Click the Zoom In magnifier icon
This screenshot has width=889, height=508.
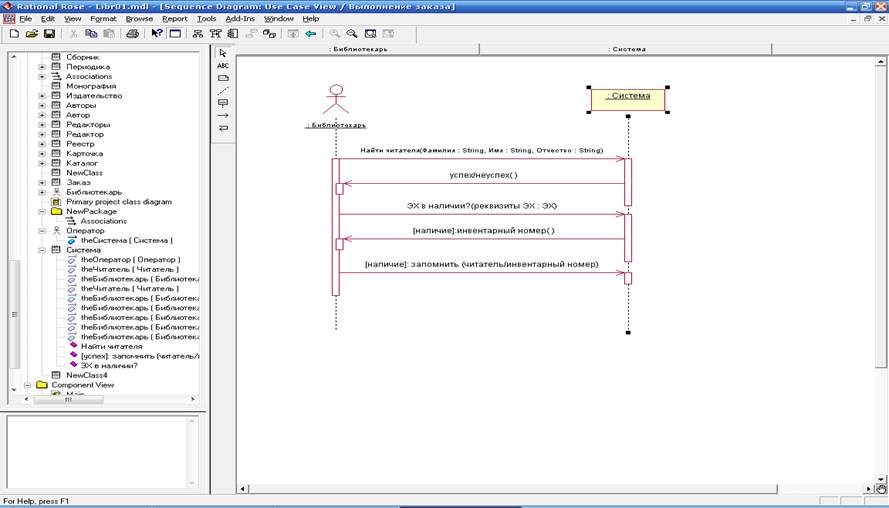coord(335,33)
